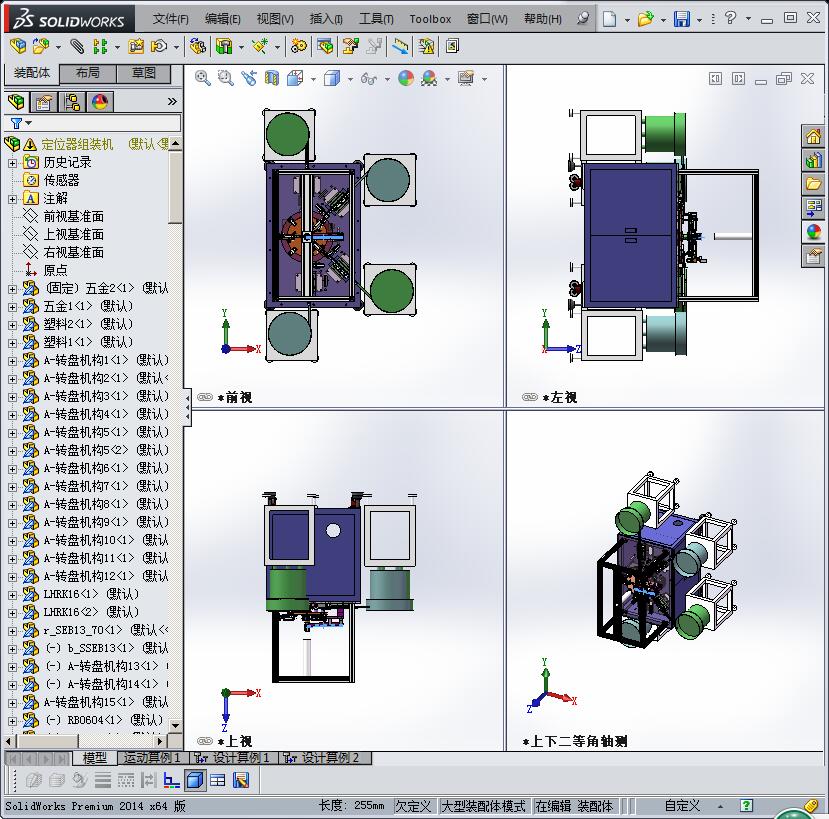Click the link-views icon next to 上视 label

205,741
